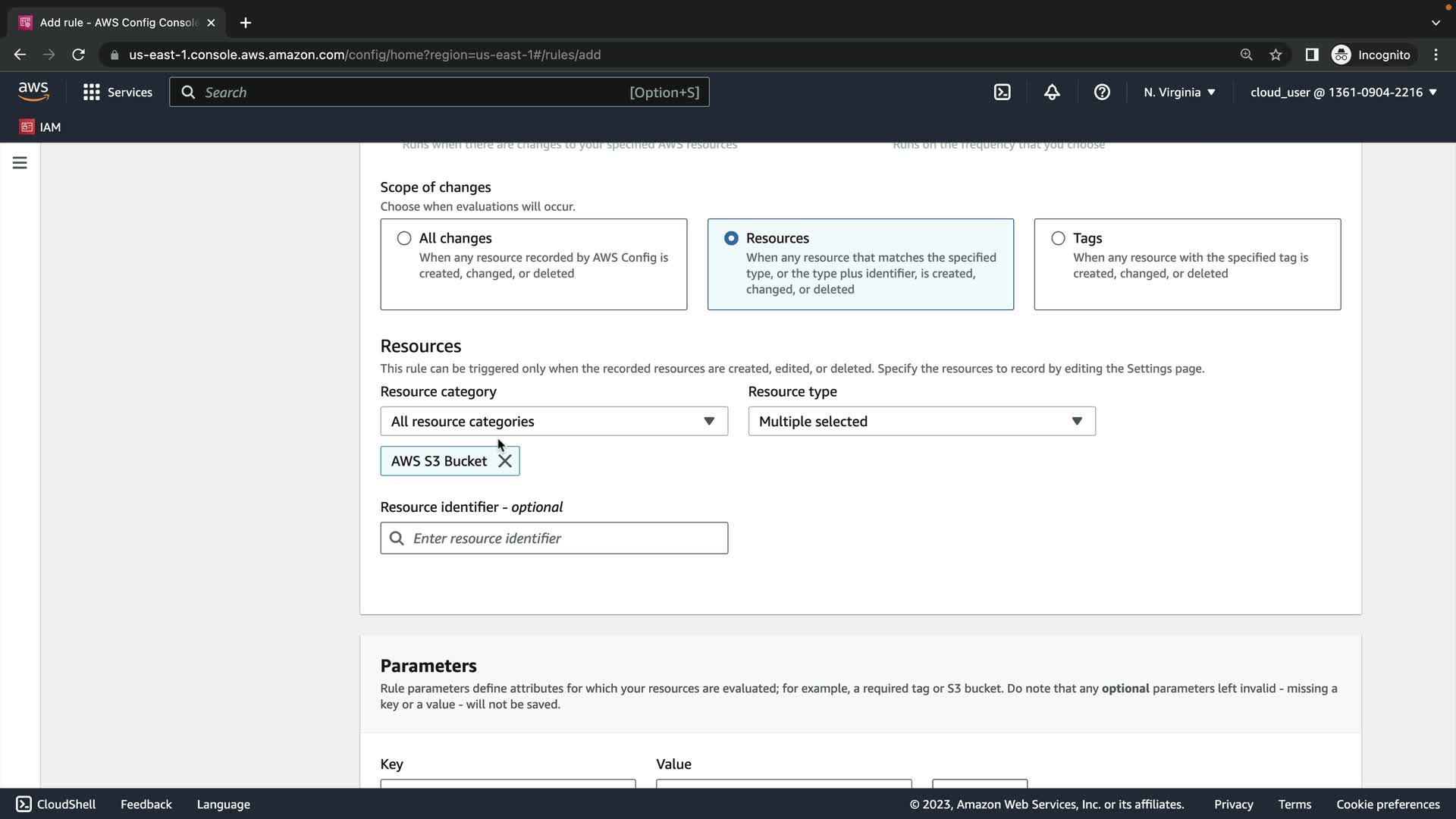Select the Tags scope radio button
Viewport: 1456px width, 819px height.
point(1058,238)
